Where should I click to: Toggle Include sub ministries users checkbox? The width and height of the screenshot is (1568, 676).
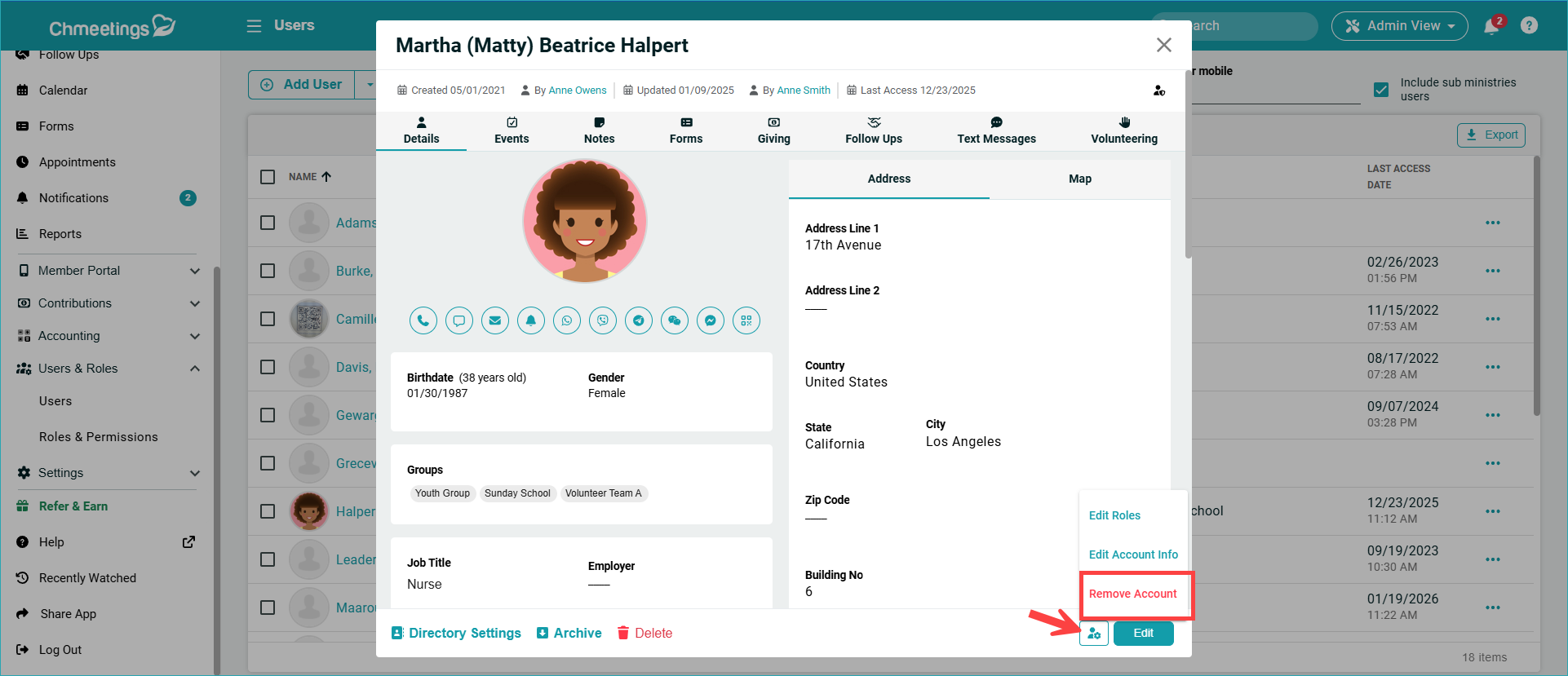pos(1381,90)
